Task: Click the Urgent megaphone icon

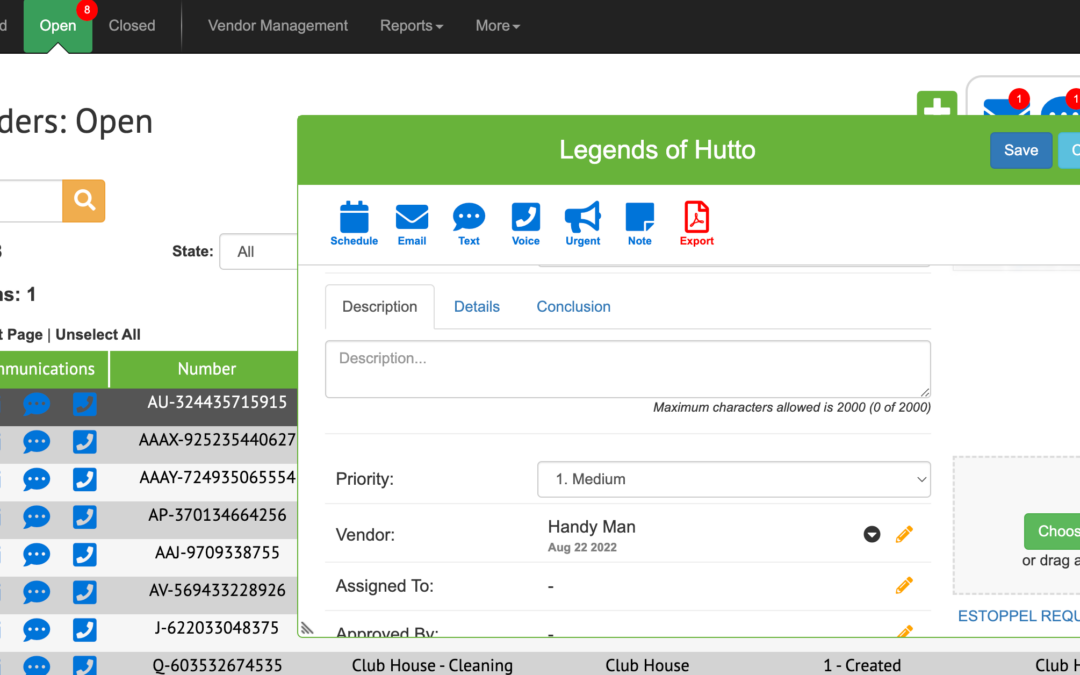Action: pyautogui.click(x=583, y=222)
